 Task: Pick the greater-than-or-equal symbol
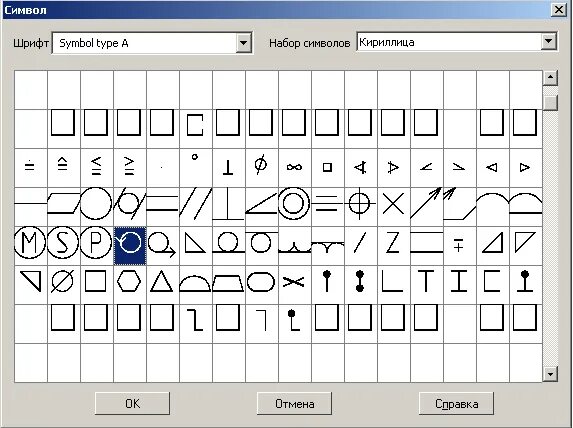[x=129, y=166]
